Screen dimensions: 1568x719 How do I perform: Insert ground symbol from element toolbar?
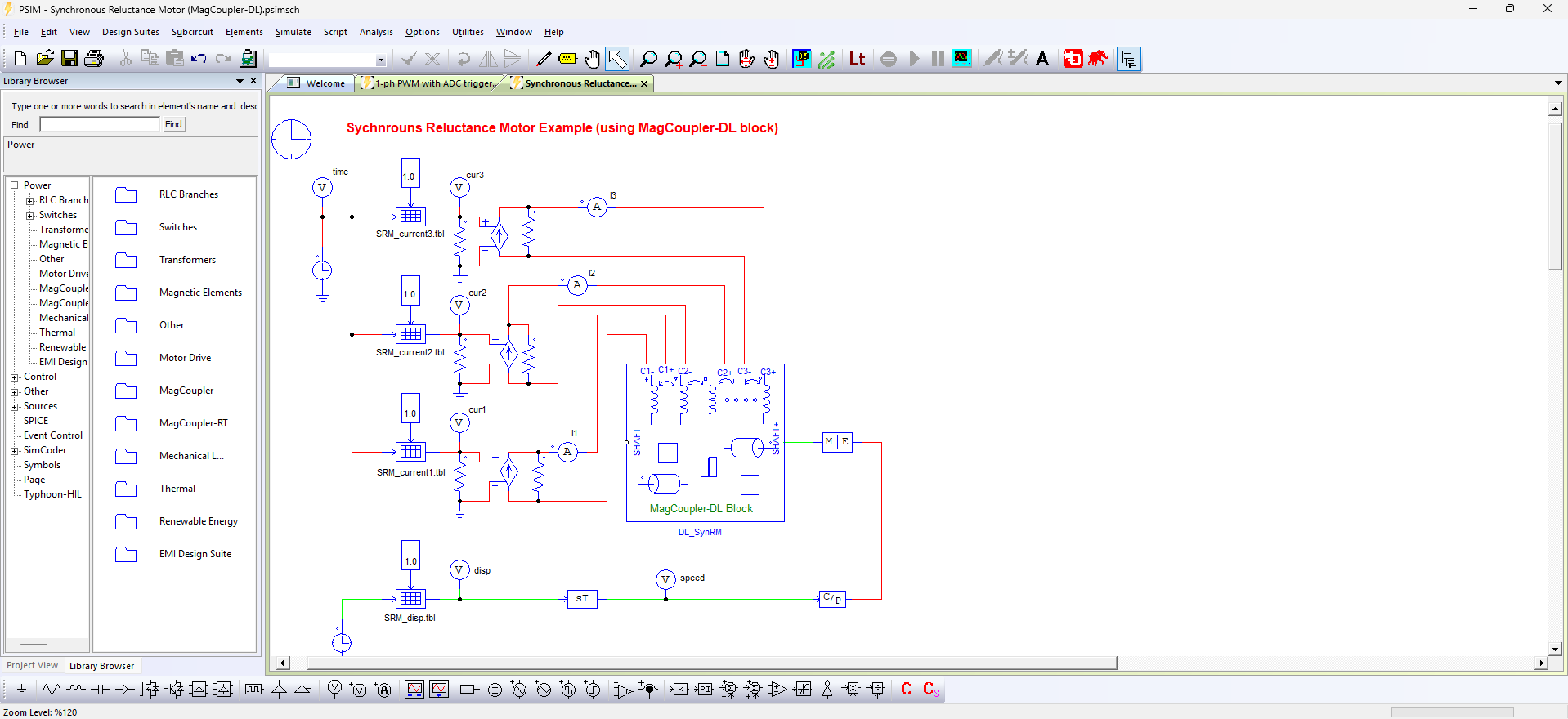point(21,690)
